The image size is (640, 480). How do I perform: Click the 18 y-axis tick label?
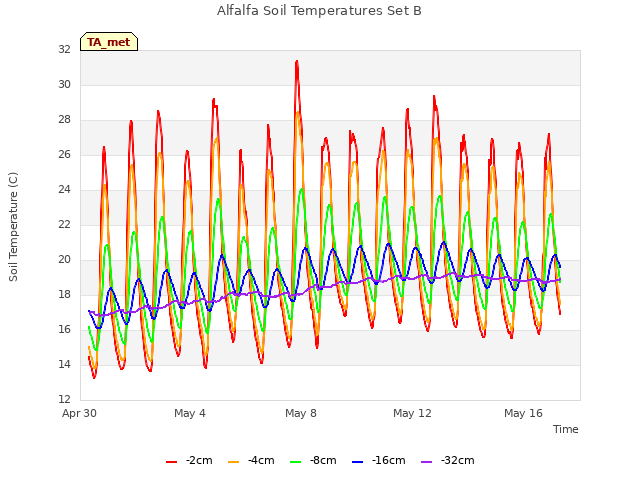(64, 295)
